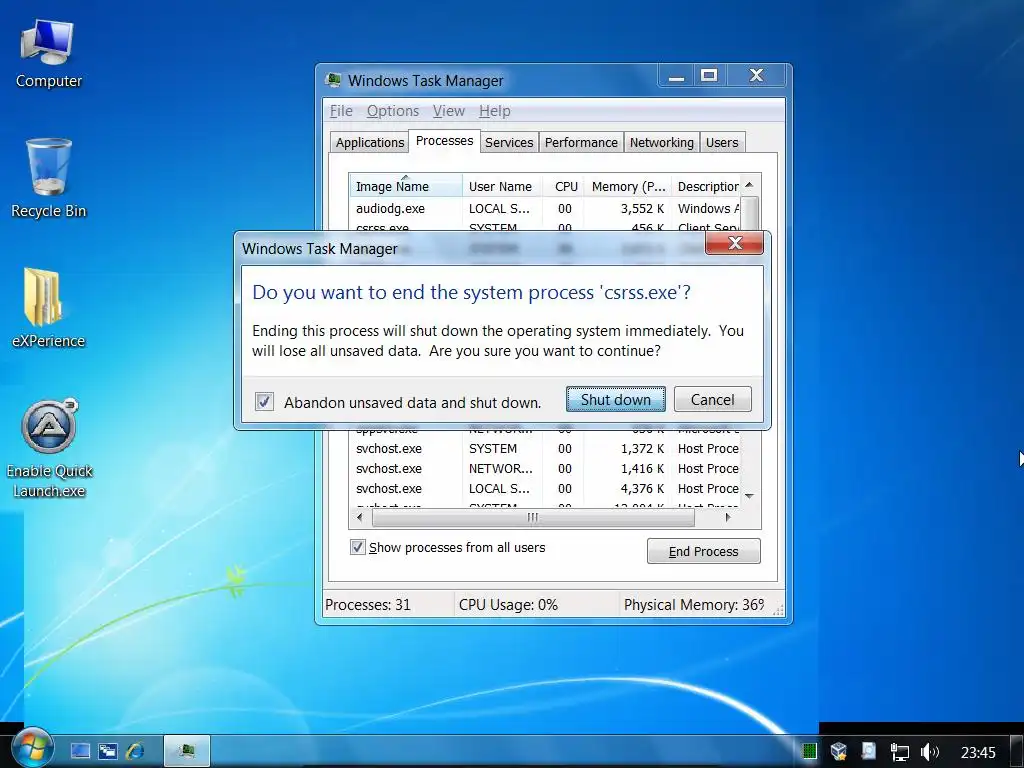Open the Start menu orb
The image size is (1024, 768).
pyautogui.click(x=31, y=748)
